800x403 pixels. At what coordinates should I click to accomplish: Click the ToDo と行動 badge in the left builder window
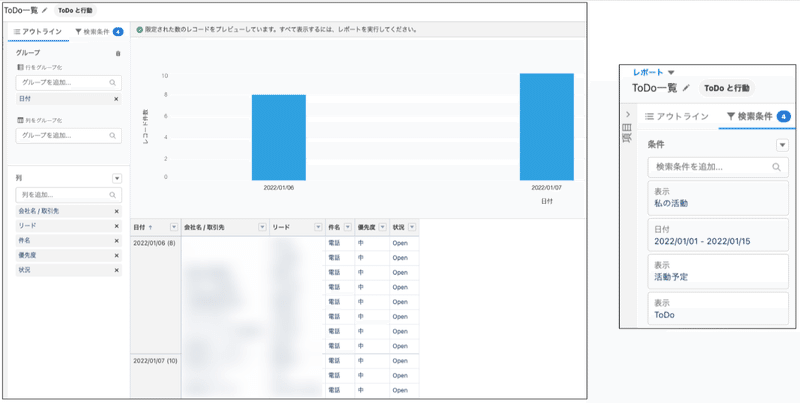[75, 10]
